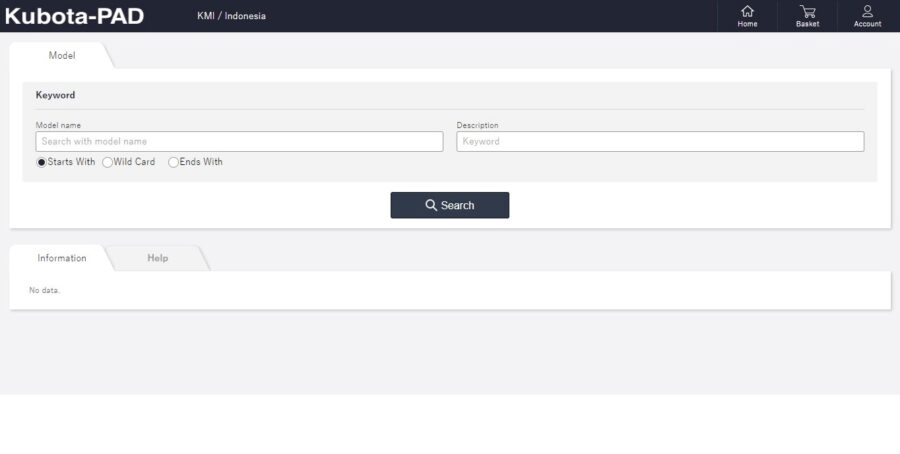Click the Basket label text

(x=807, y=24)
